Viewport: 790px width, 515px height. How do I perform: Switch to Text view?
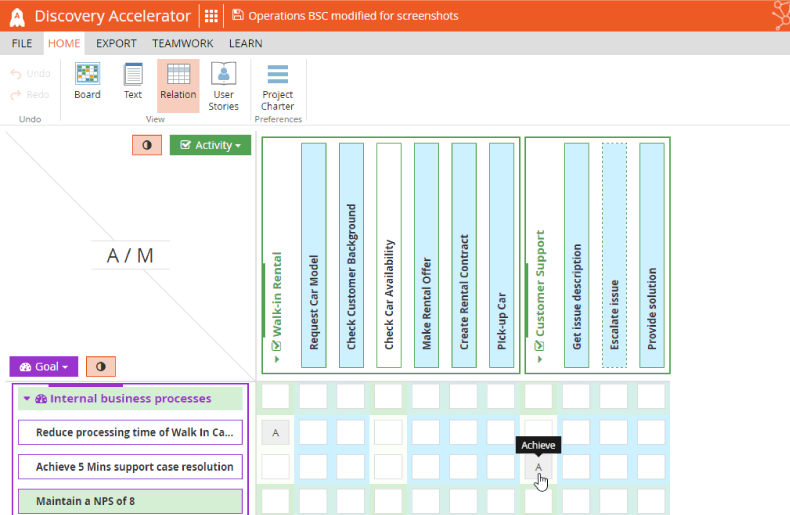[x=132, y=81]
